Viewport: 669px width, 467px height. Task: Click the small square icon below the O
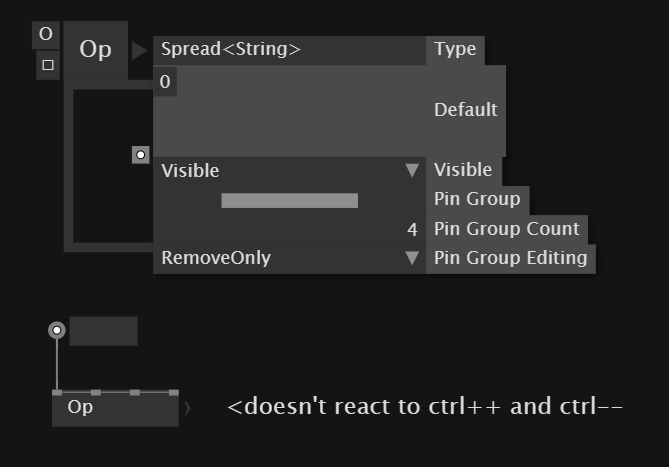[x=47, y=66]
